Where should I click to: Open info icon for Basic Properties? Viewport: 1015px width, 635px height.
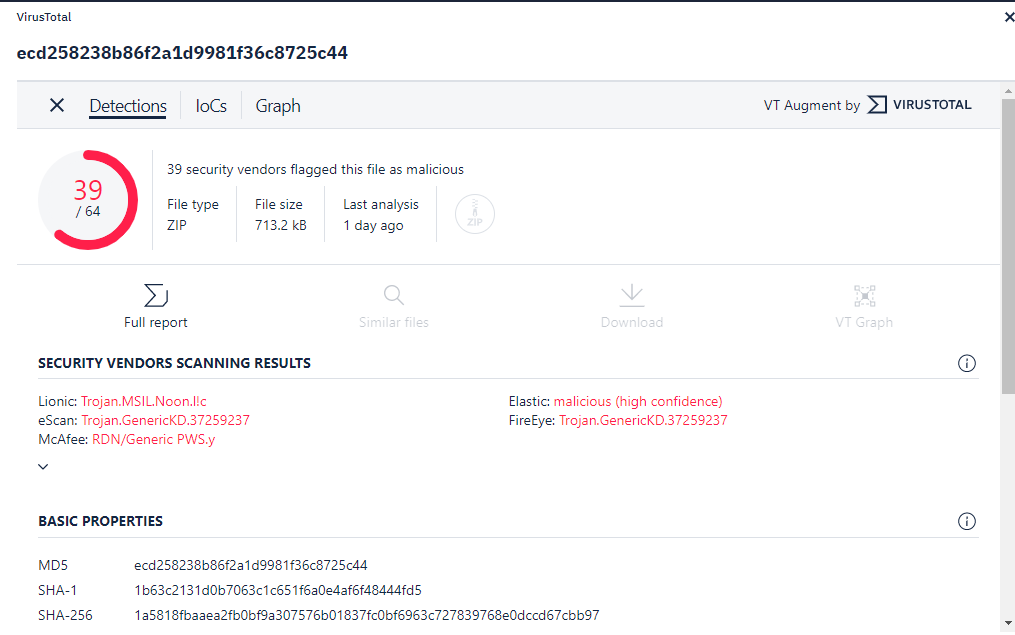[966, 521]
